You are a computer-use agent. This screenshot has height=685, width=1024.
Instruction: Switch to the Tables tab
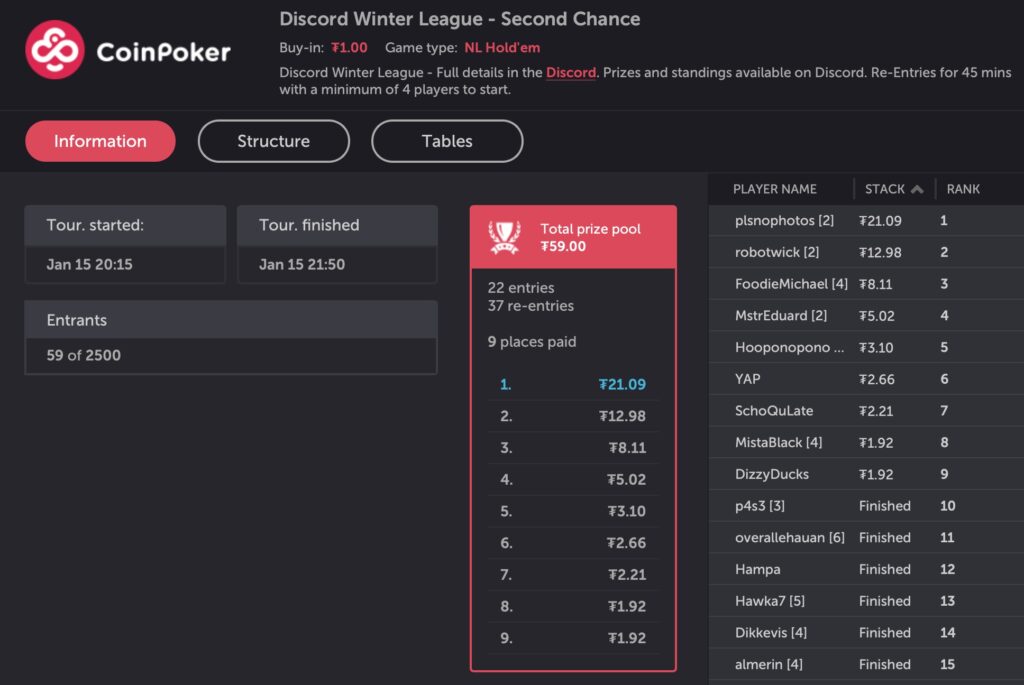point(446,141)
